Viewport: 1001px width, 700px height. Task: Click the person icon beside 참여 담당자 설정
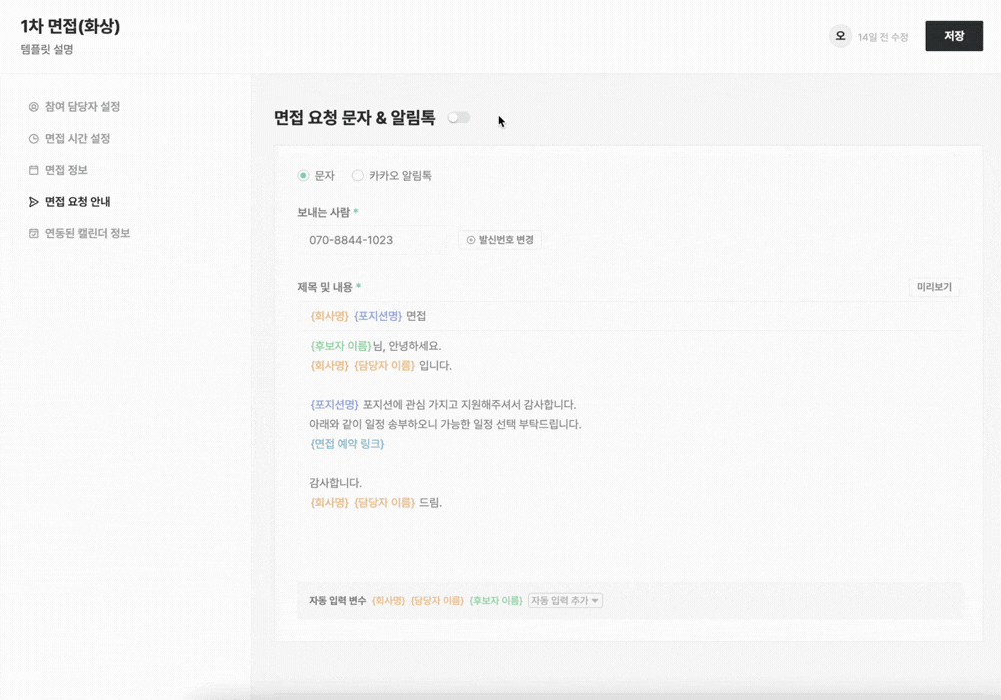click(x=33, y=107)
